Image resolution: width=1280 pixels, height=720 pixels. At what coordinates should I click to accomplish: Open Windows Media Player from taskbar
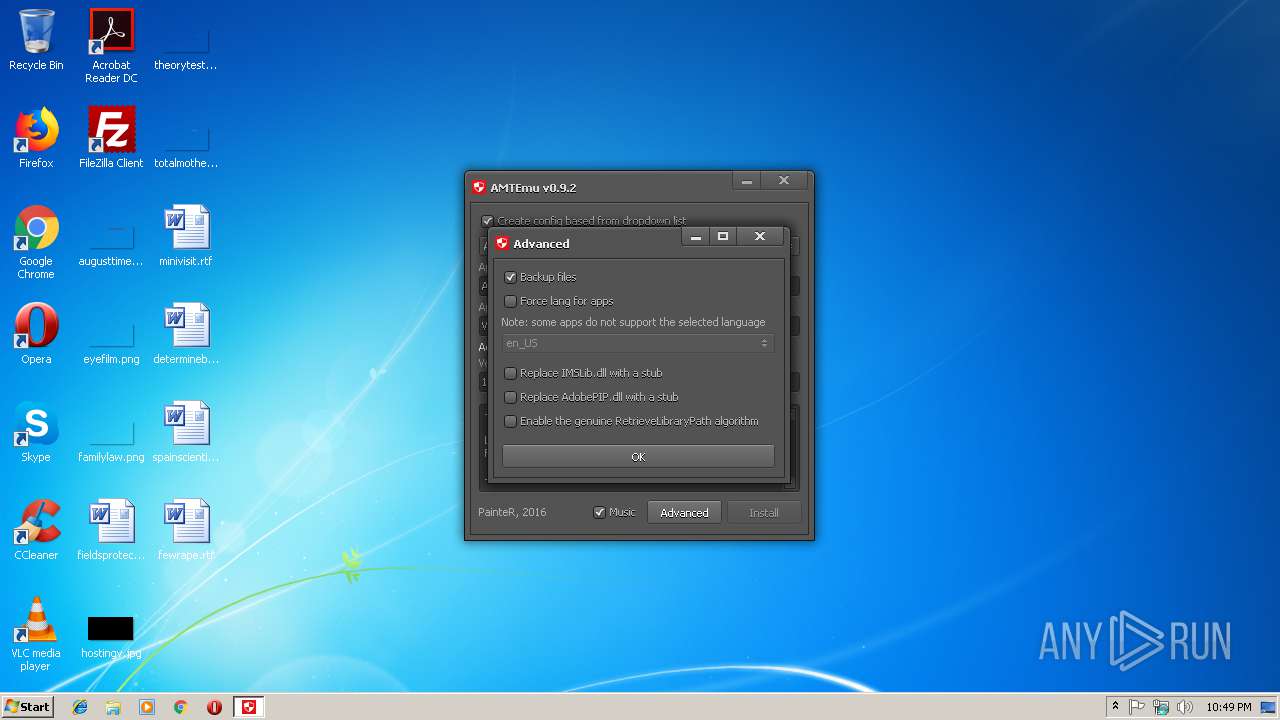[x=147, y=707]
